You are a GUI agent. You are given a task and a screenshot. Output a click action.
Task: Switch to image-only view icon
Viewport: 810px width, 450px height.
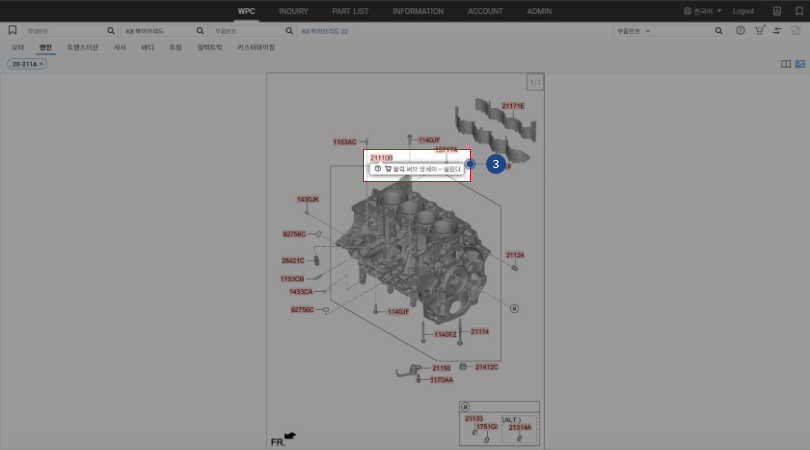pos(800,64)
